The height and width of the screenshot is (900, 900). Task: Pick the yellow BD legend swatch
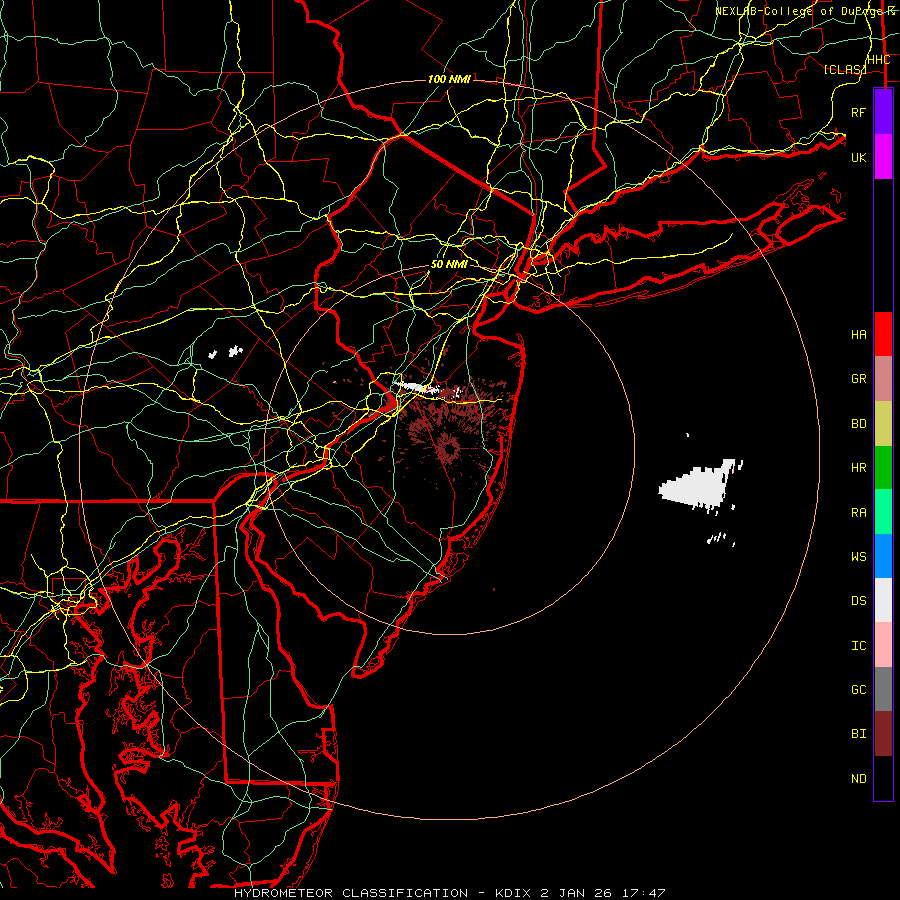[883, 423]
